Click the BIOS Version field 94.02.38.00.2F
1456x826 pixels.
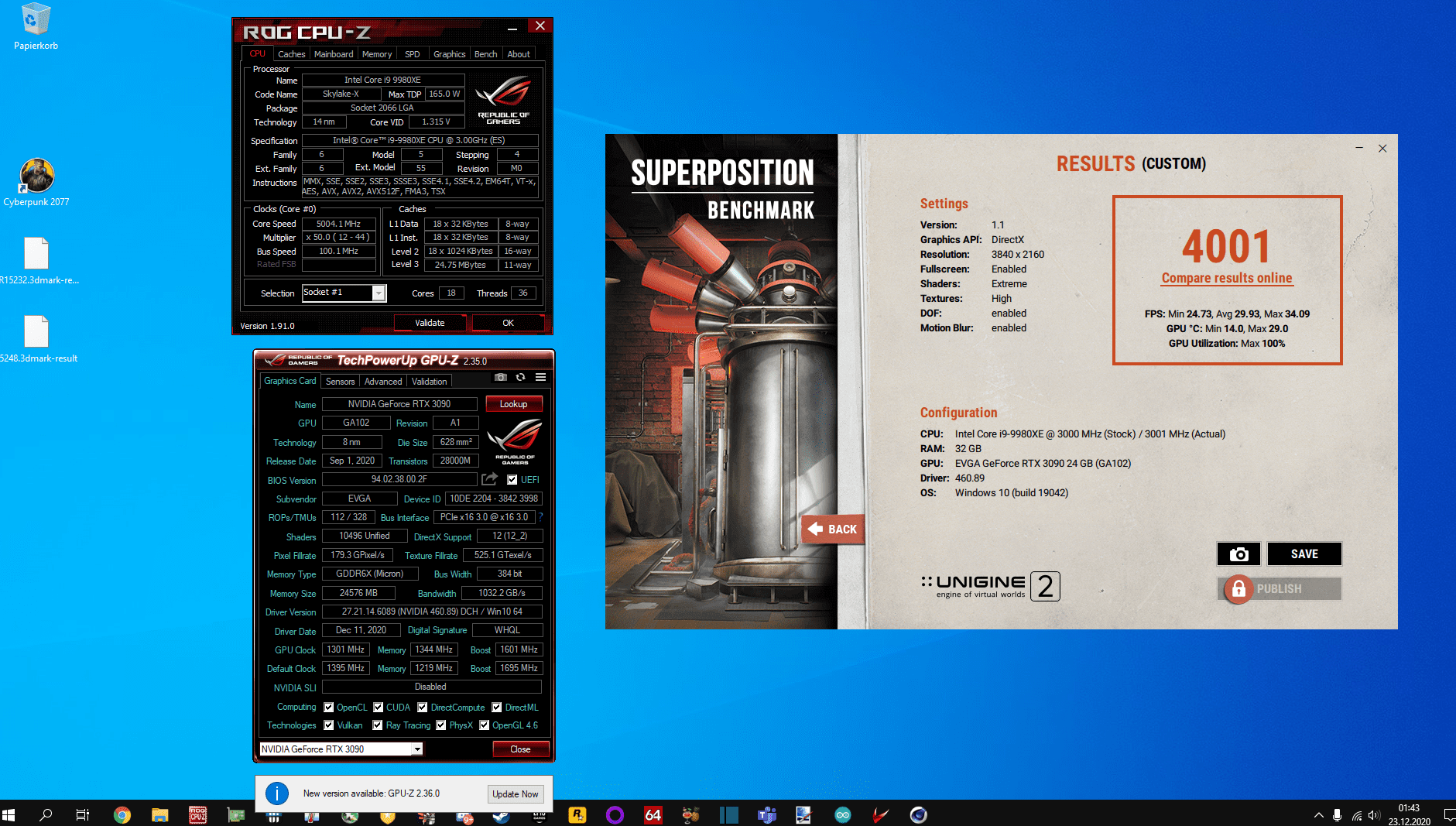pyautogui.click(x=399, y=479)
